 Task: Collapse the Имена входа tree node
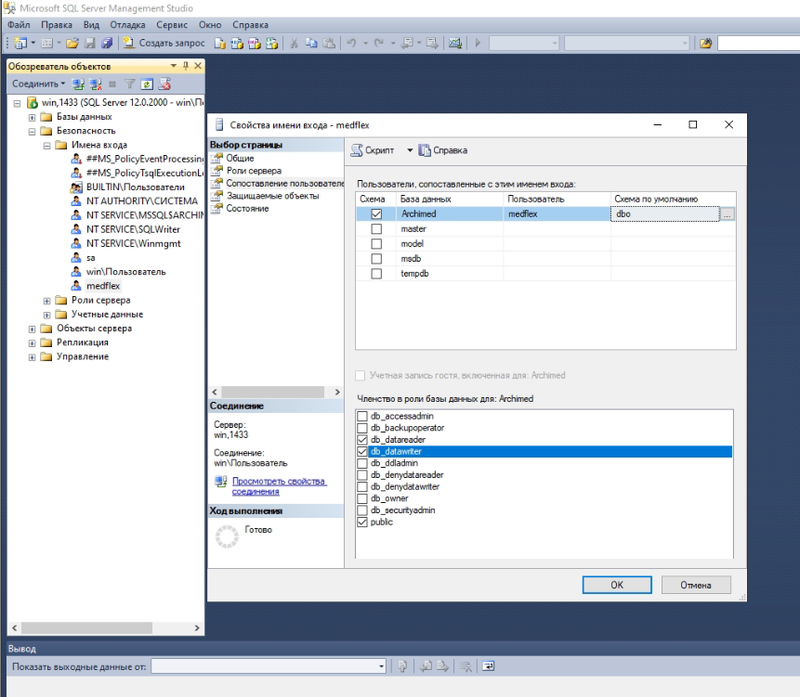click(46, 145)
